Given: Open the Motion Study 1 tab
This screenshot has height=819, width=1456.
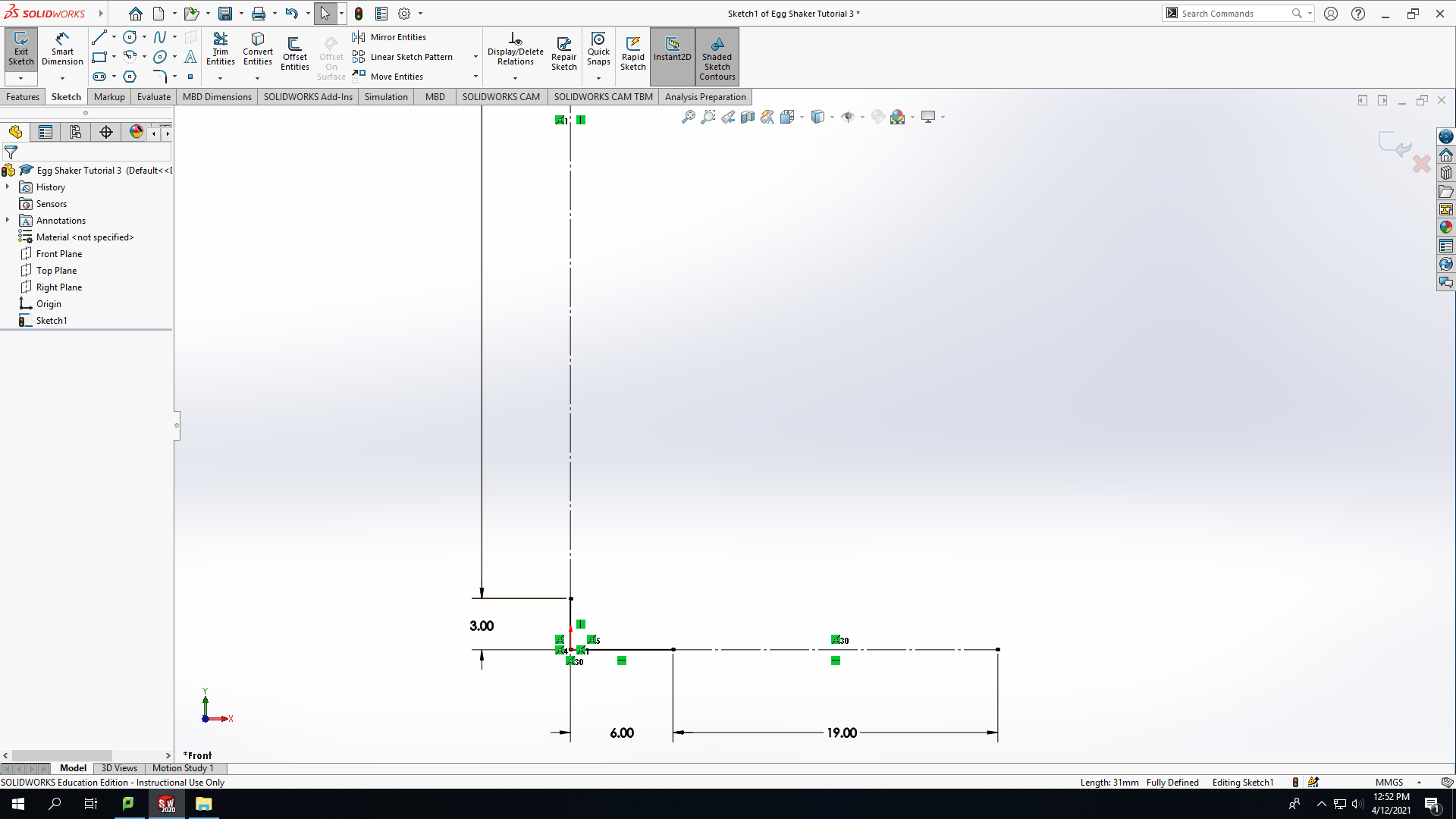Looking at the screenshot, I should point(183,768).
